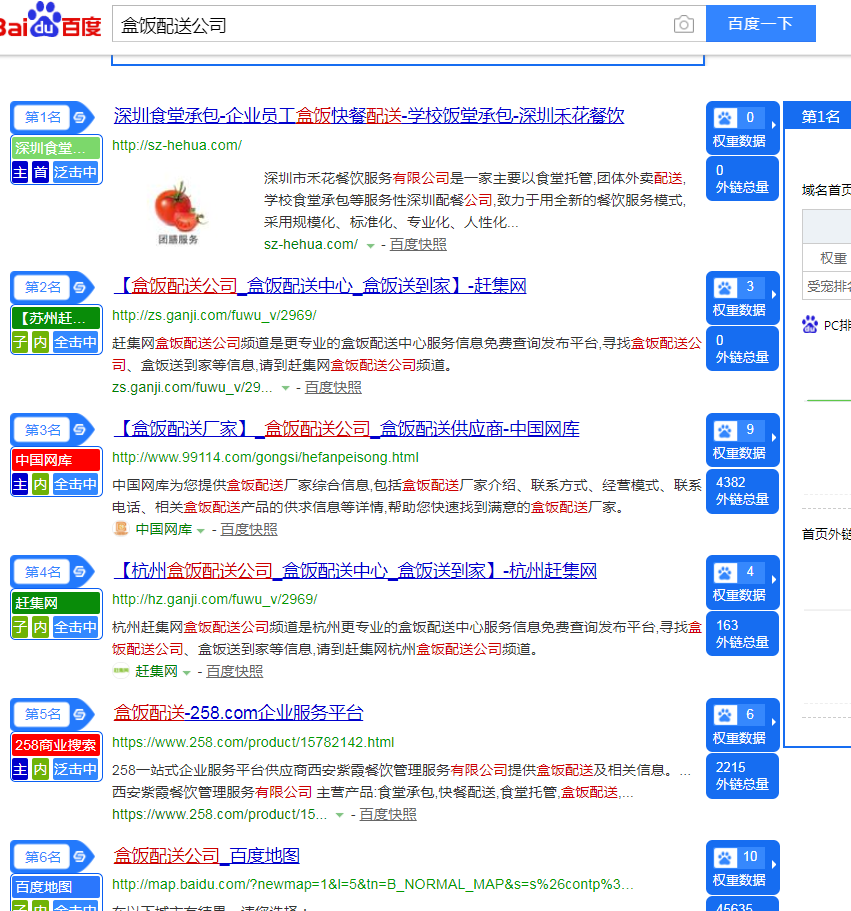
Task: Open 百度快照 link of 杭州赶集网 result
Action: (235, 672)
